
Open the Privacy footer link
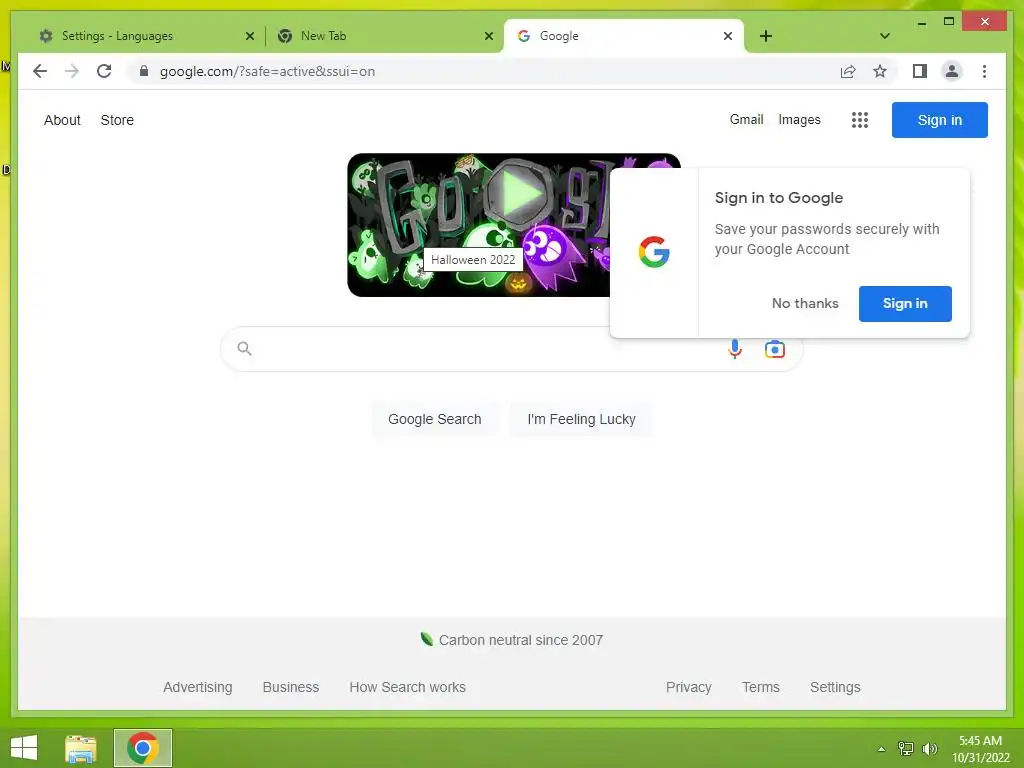[x=688, y=687]
